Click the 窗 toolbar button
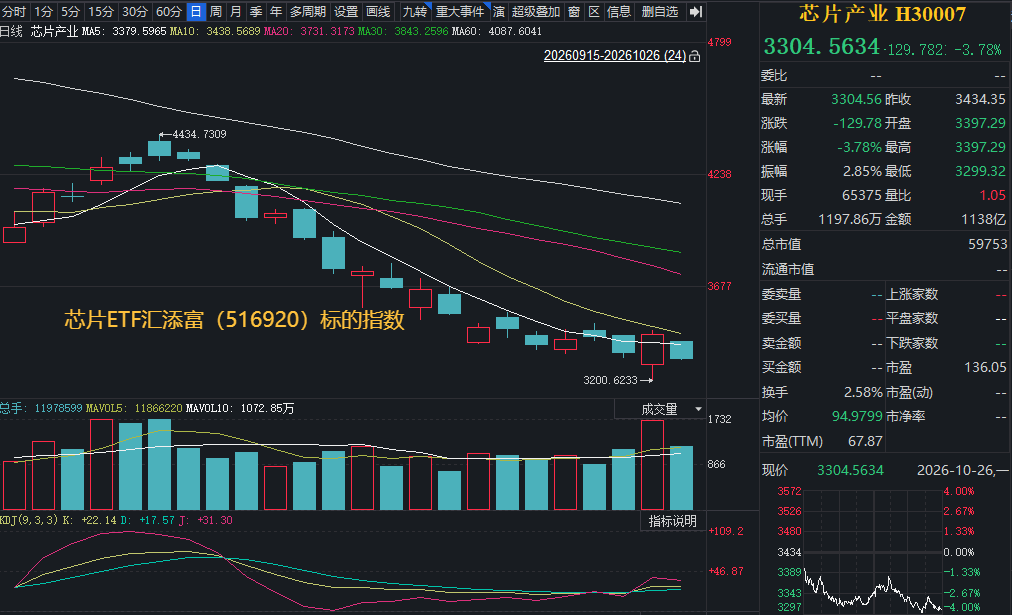Viewport: 1012px width, 615px height. click(x=574, y=12)
